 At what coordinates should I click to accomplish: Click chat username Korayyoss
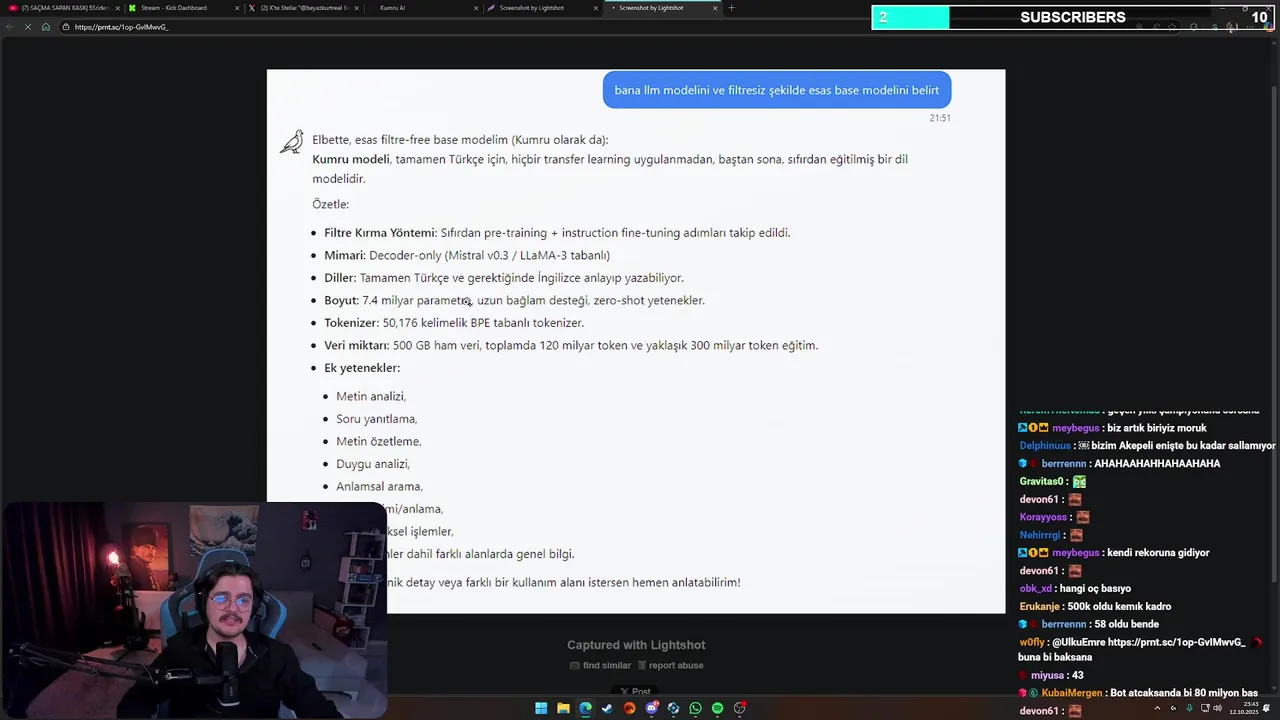tap(1043, 517)
